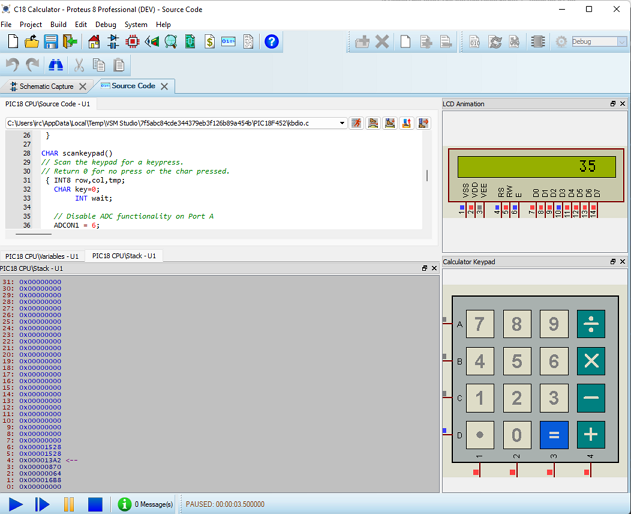This screenshot has height=514, width=631.
Task: Click the binoculars Find icon
Action: pyautogui.click(x=56, y=65)
